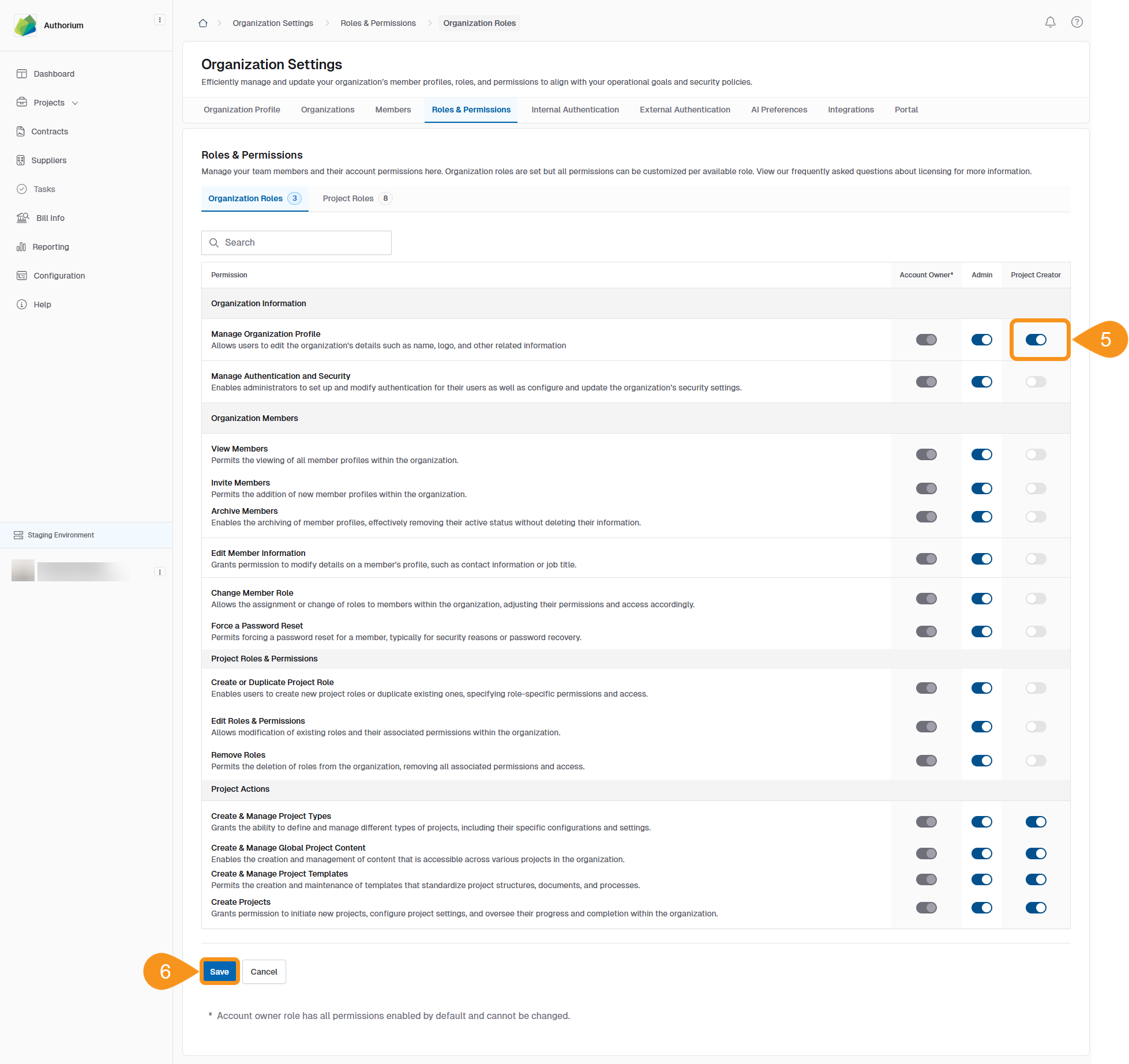Open the Members settings tab
Viewport: 1129px width, 1064px height.
pos(393,110)
